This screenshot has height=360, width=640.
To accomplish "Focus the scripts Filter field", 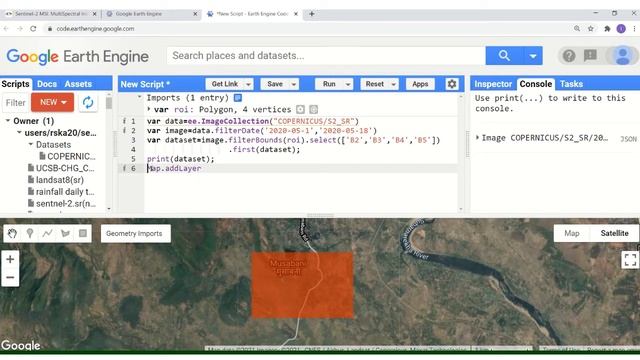I will point(16,102).
